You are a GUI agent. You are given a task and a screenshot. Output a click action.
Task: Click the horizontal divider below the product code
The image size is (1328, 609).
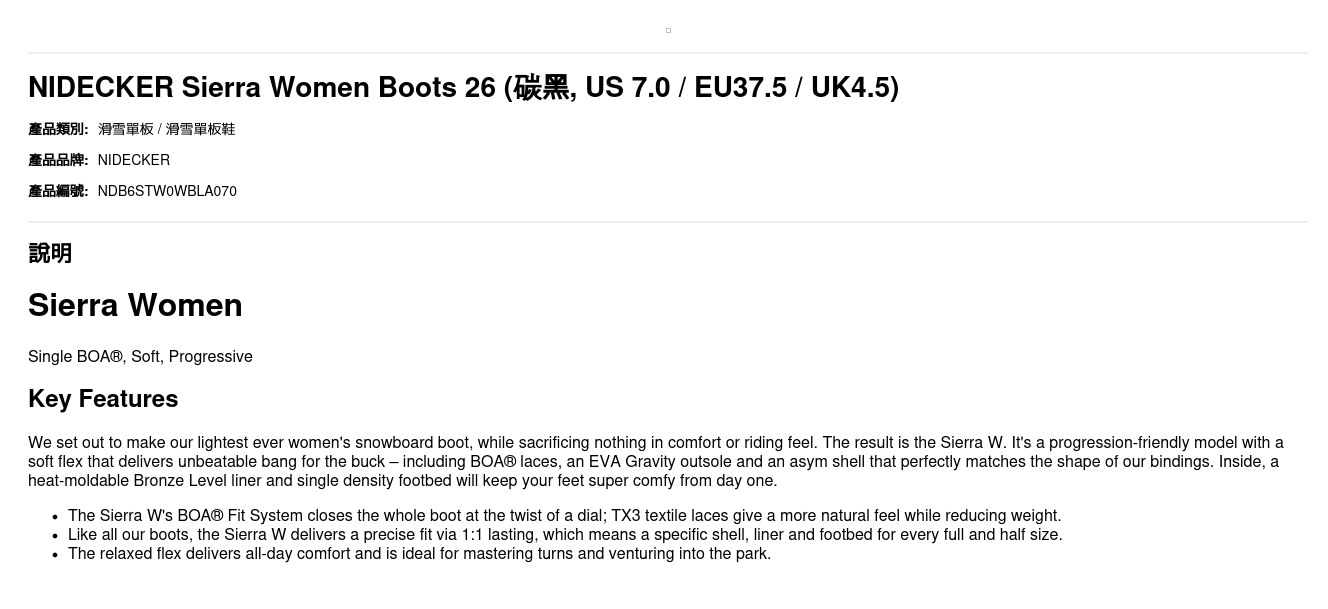tap(668, 222)
